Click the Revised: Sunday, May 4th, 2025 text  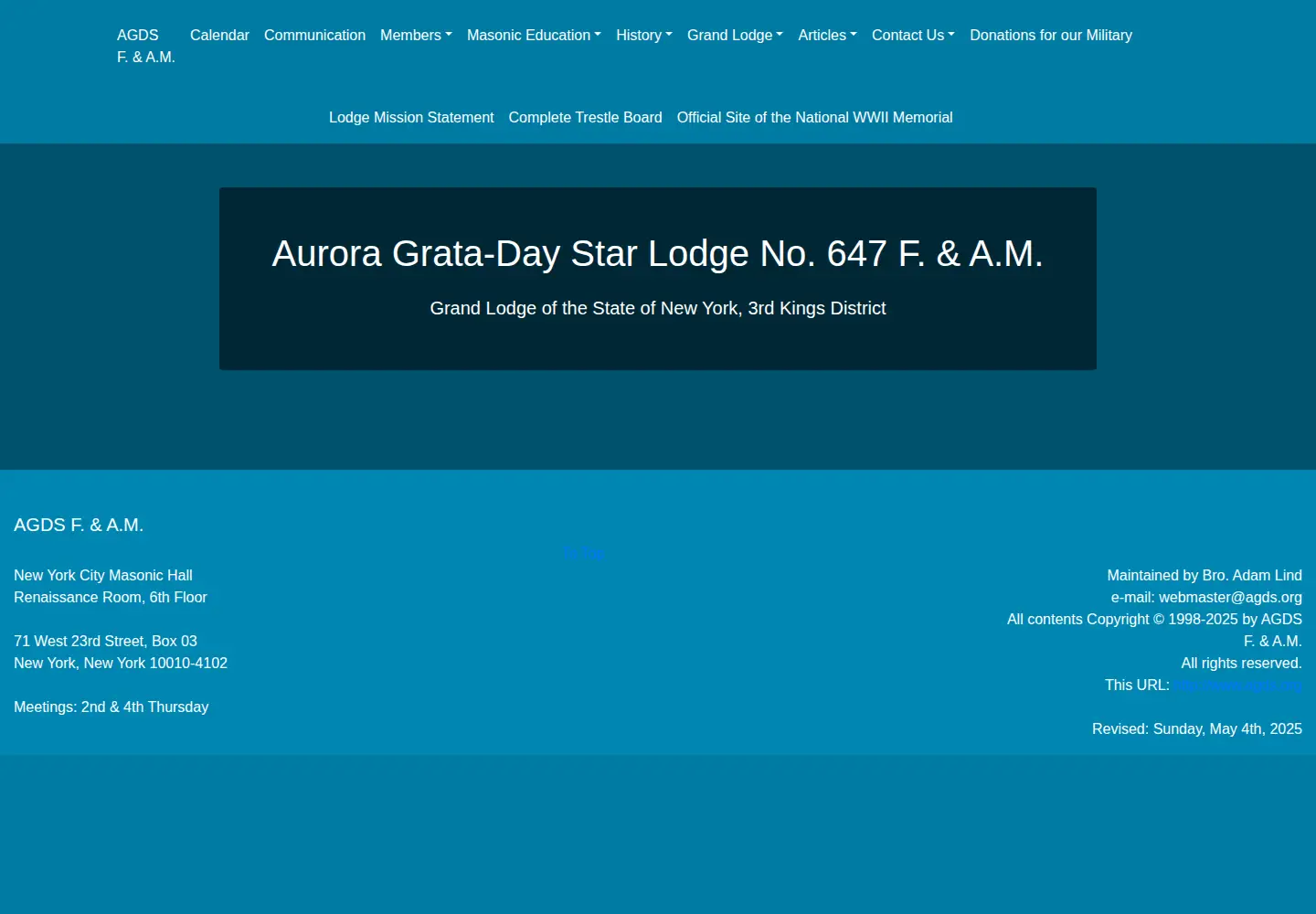[x=1197, y=728]
